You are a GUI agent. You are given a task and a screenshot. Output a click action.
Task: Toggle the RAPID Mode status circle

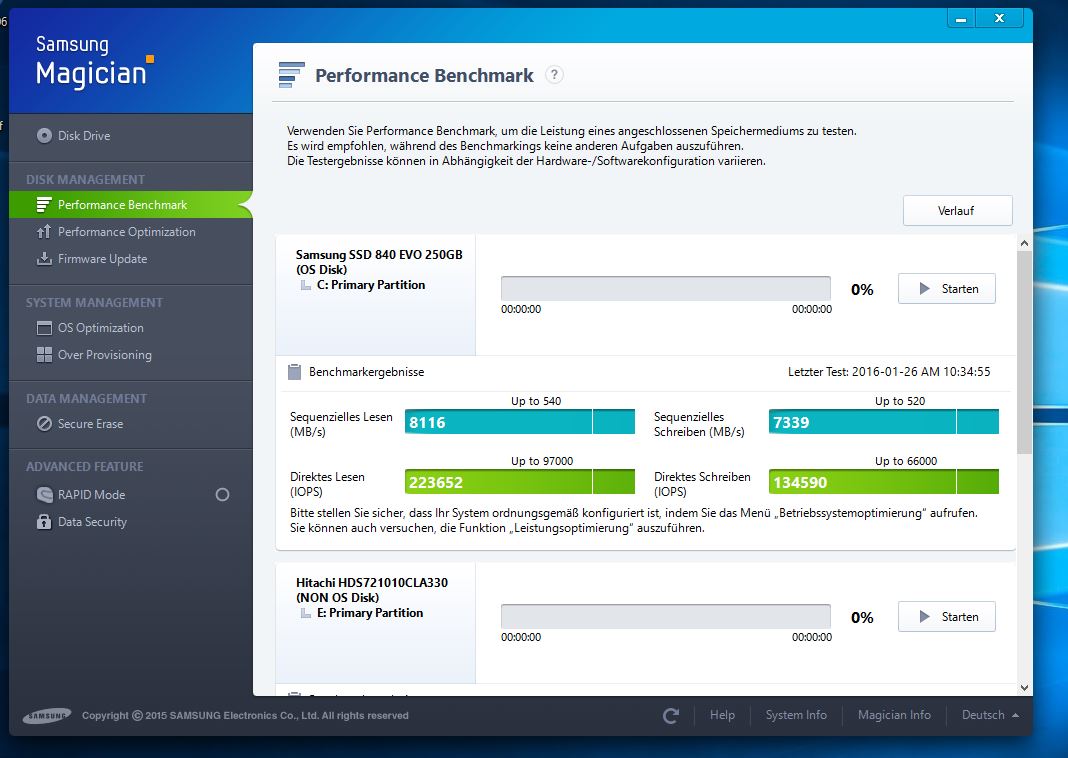tap(222, 494)
